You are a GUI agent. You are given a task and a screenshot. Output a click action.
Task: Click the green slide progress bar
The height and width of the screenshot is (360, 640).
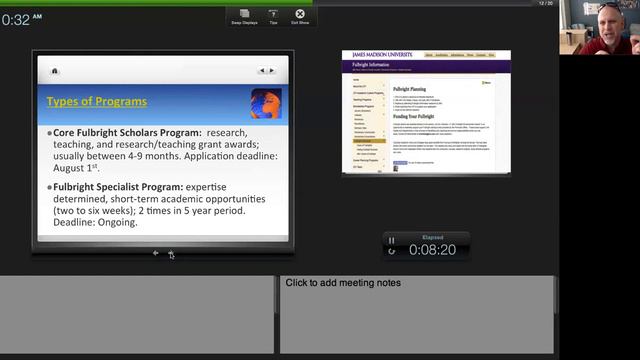(156, 2)
